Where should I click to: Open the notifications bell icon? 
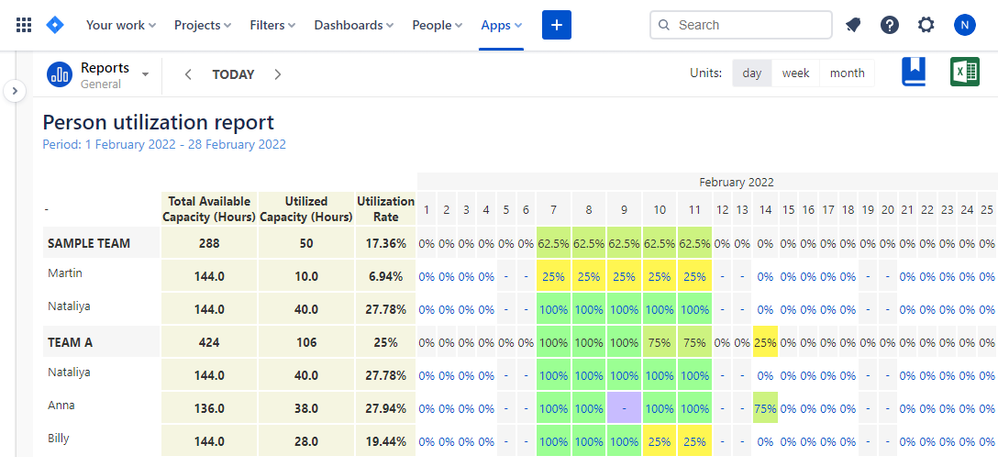(852, 25)
